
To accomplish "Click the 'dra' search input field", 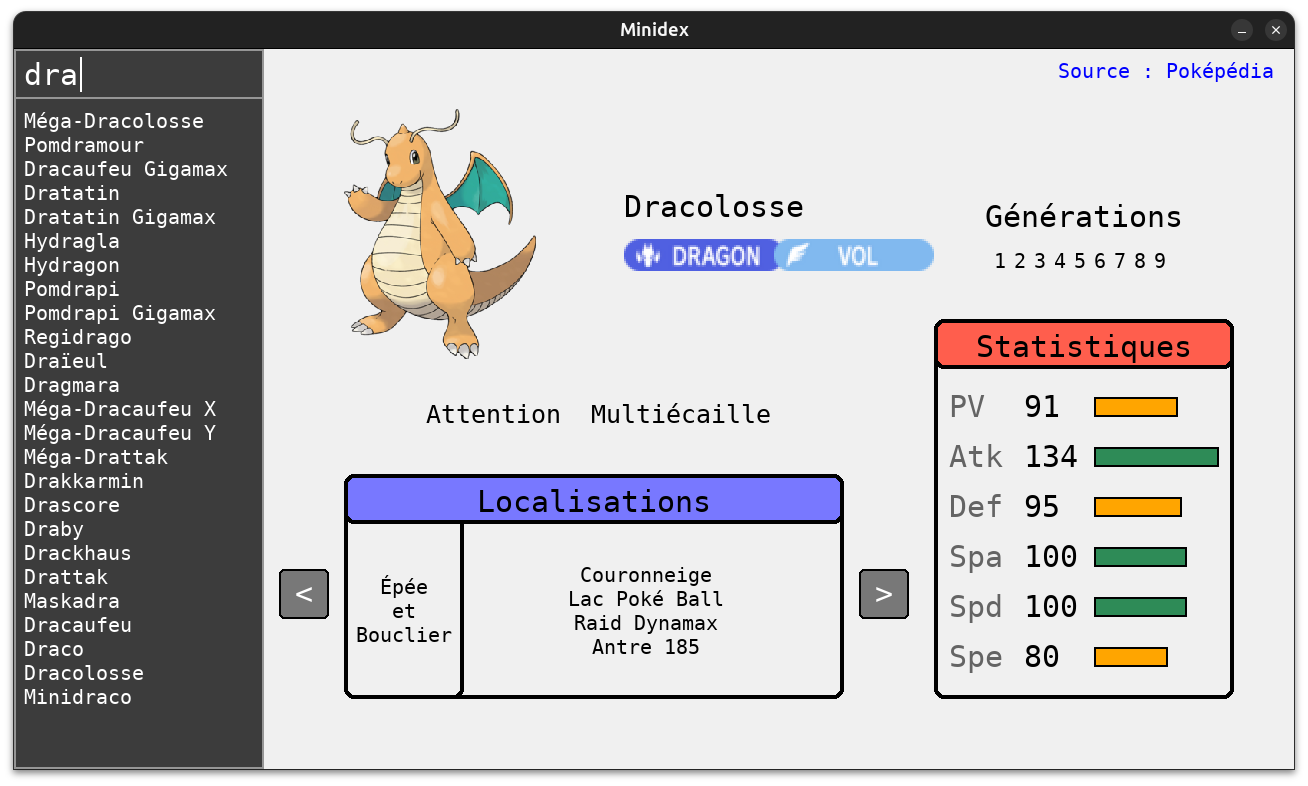I will tap(139, 75).
